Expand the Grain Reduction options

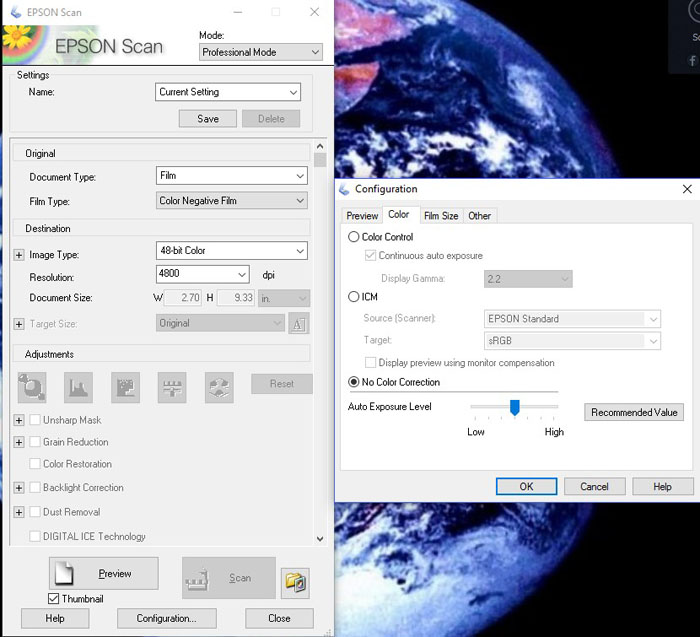(19, 442)
